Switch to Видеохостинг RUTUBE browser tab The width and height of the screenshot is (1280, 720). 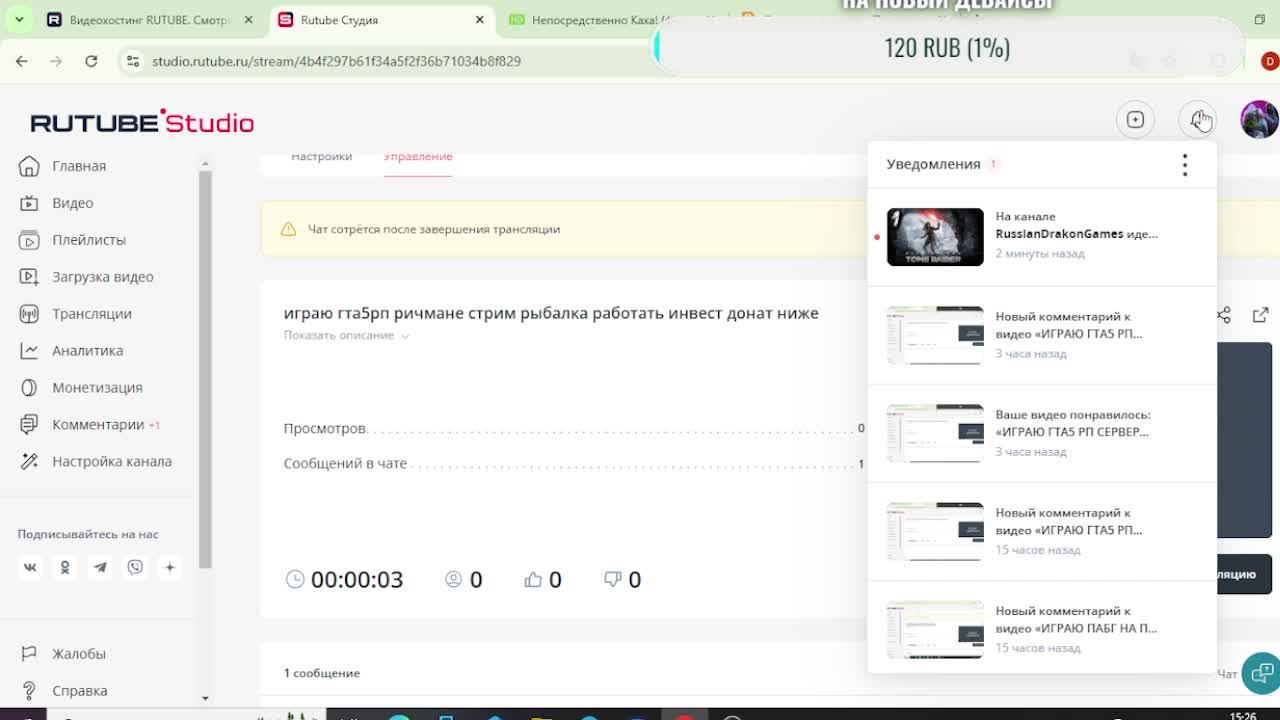point(148,20)
